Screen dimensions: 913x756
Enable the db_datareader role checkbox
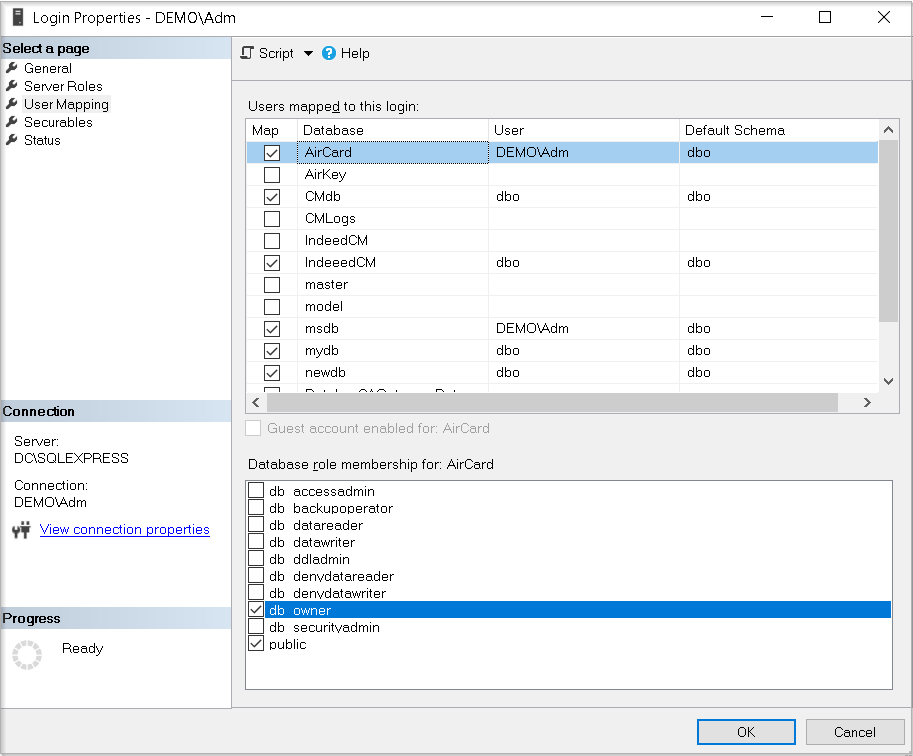click(x=256, y=525)
